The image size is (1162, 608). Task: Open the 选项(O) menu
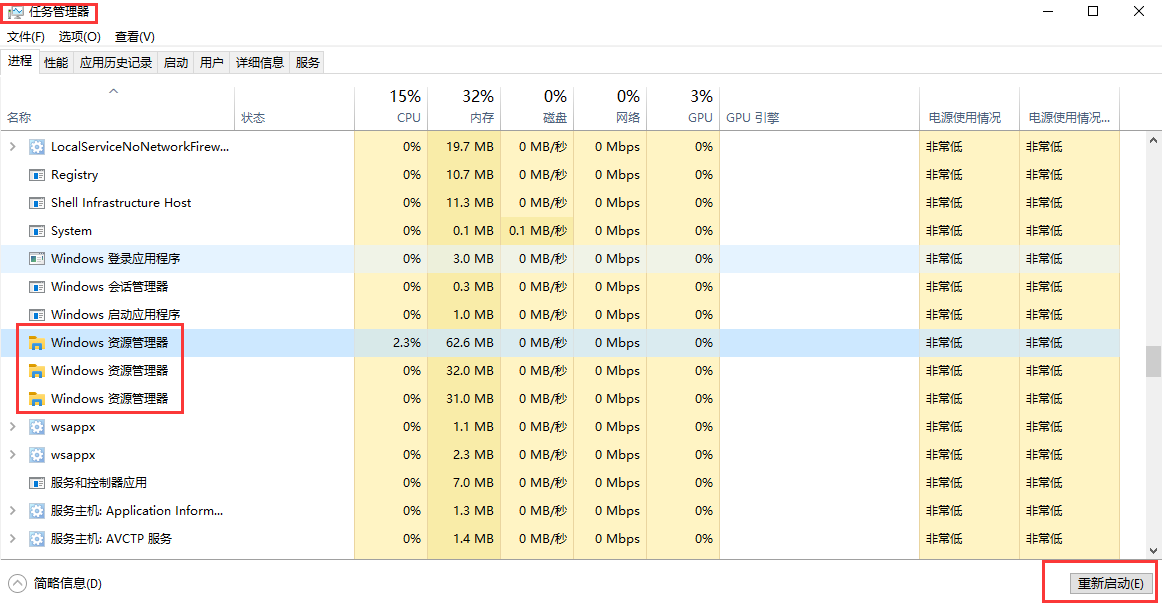click(79, 36)
